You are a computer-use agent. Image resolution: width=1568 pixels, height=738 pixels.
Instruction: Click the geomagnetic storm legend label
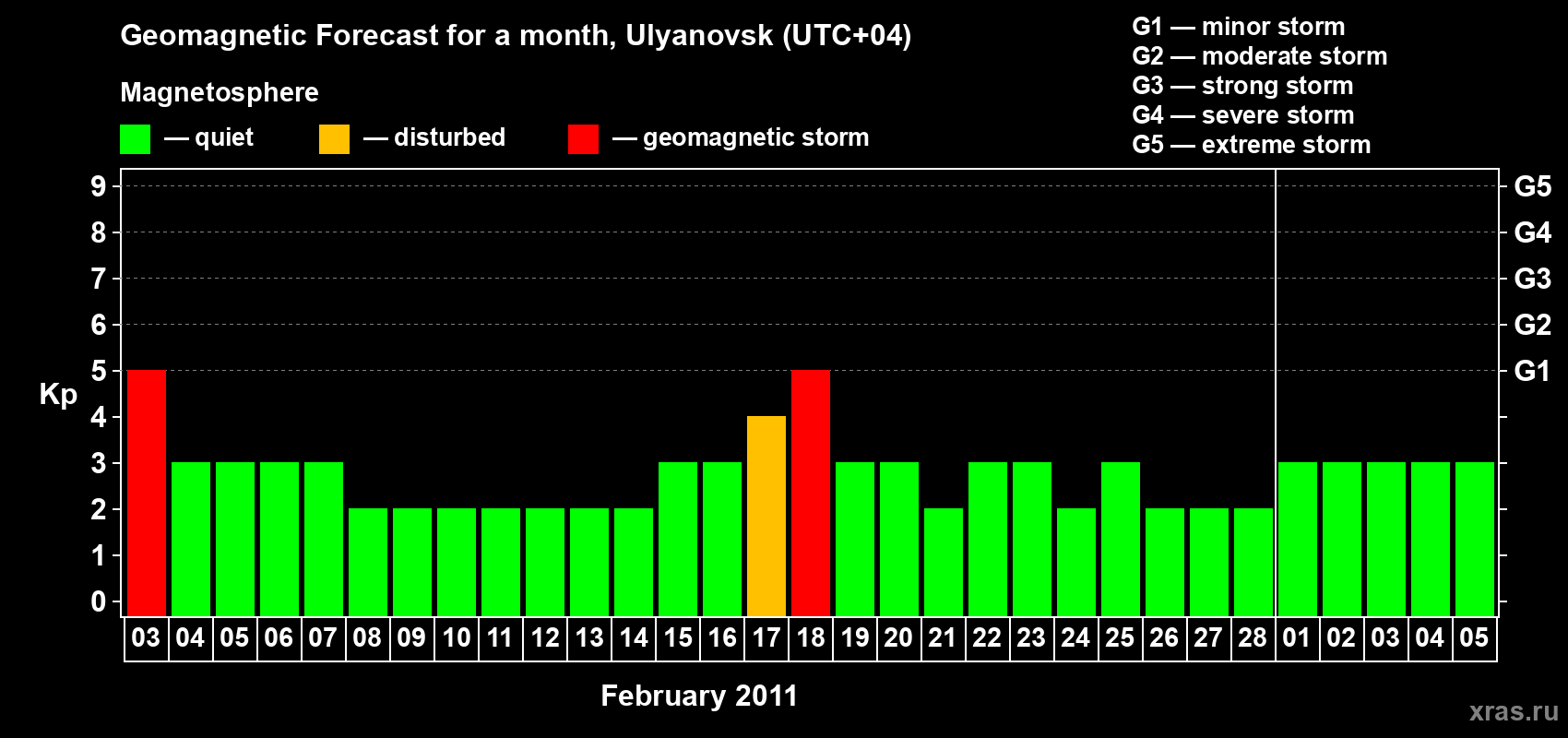(756, 138)
